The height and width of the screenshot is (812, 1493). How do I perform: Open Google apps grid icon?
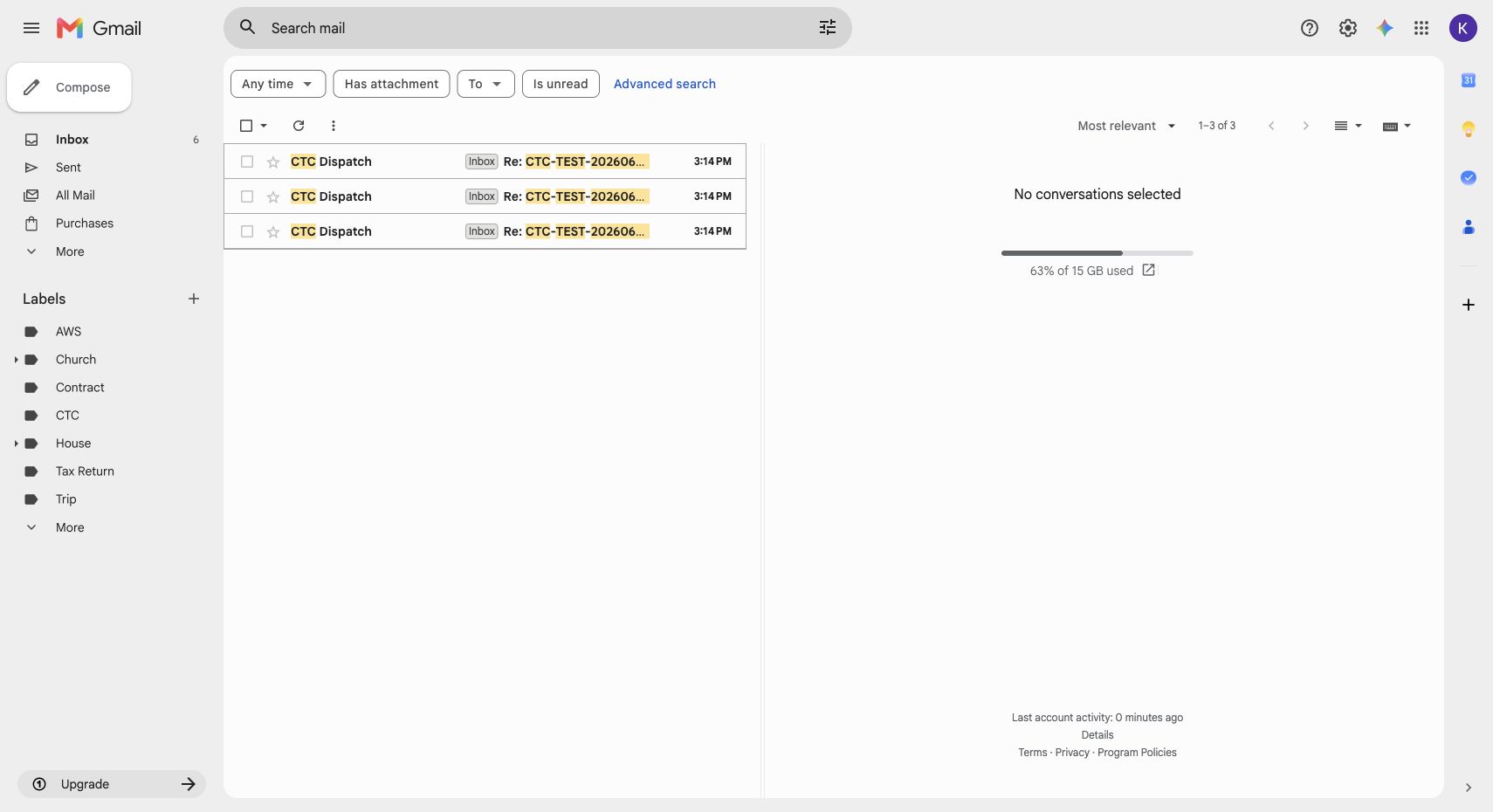pyautogui.click(x=1421, y=28)
